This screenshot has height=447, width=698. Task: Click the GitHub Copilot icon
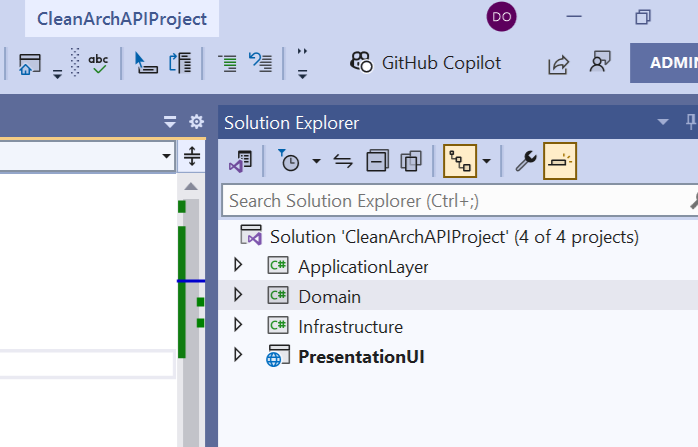tap(361, 62)
